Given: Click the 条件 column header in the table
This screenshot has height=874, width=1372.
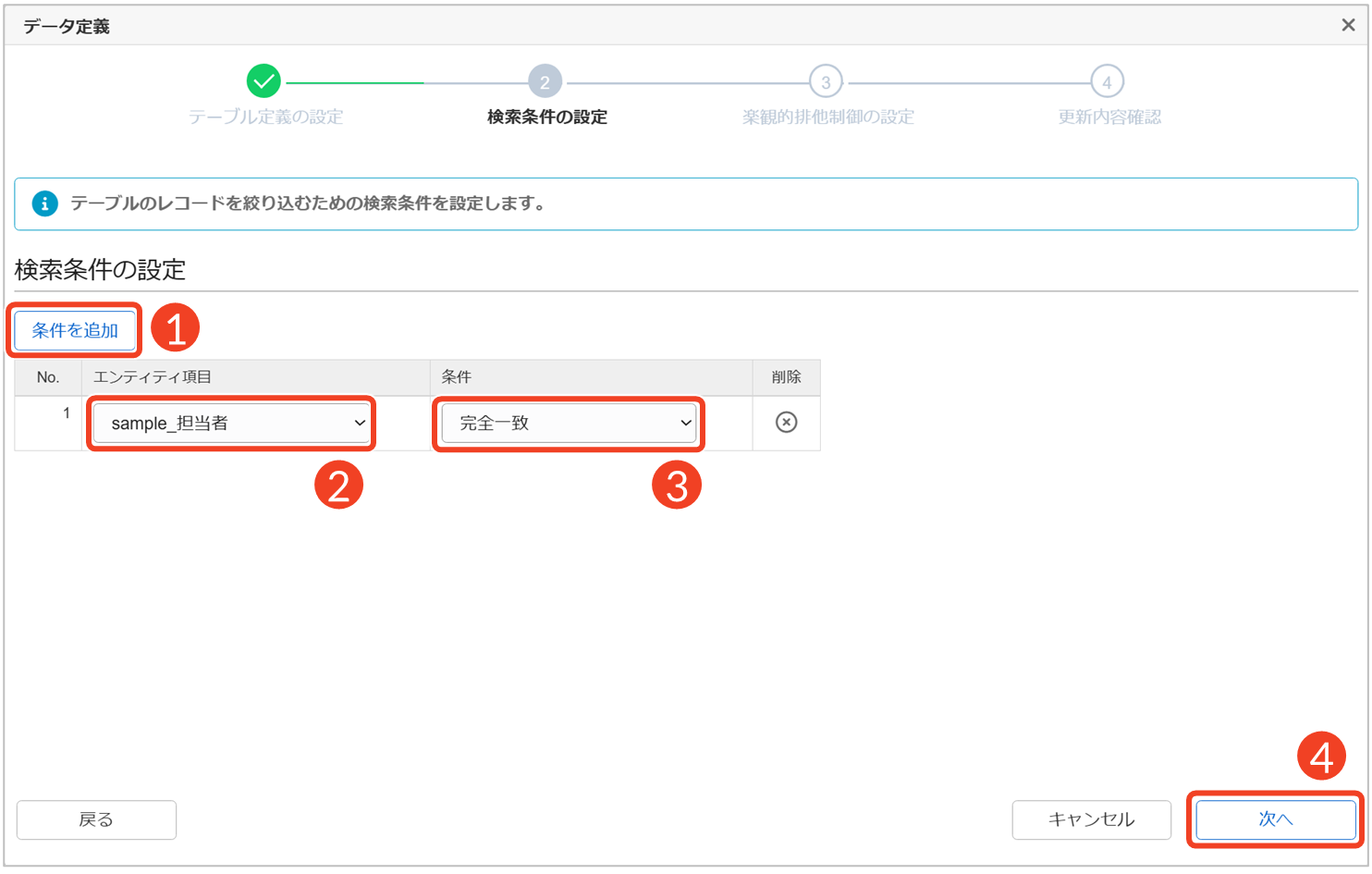Looking at the screenshot, I should click(457, 377).
